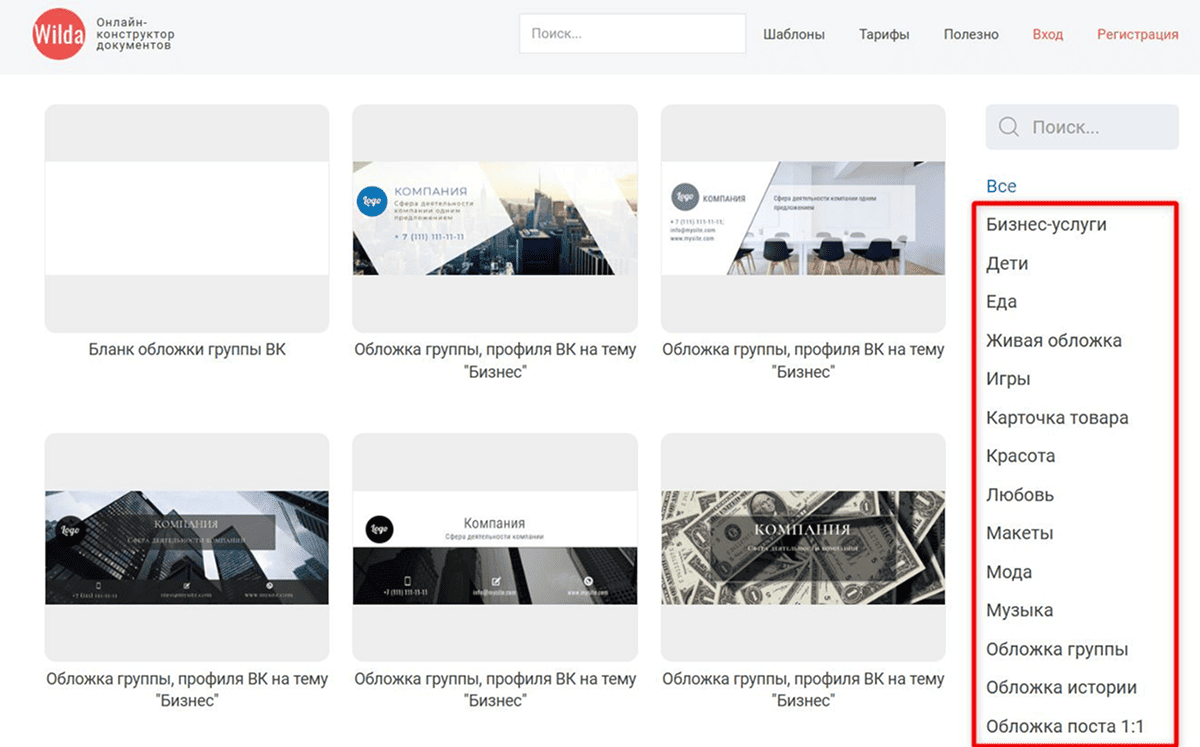Choose the Живая обложка category
The image size is (1200, 747).
point(1053,340)
